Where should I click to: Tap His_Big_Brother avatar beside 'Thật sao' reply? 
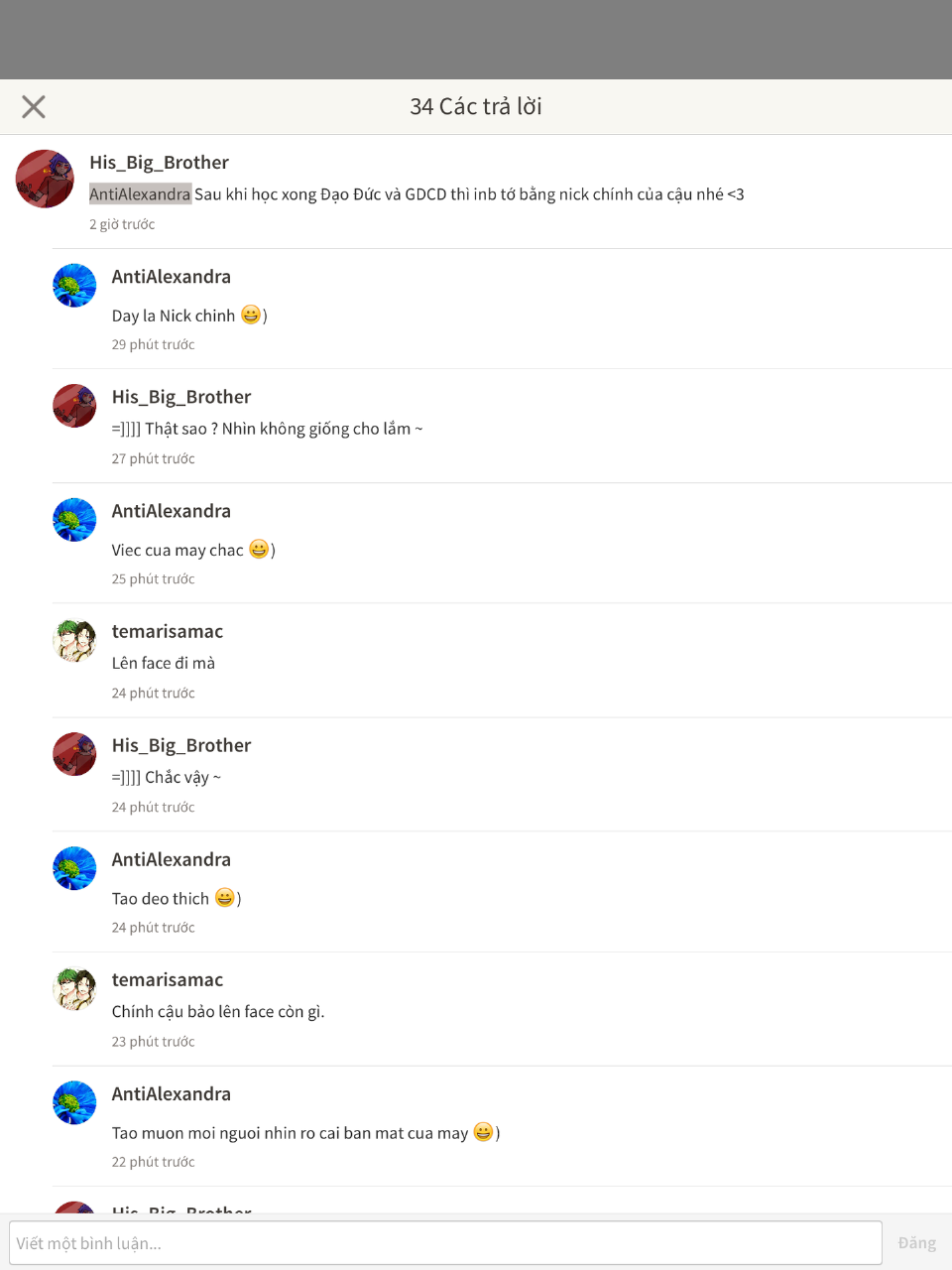click(x=74, y=406)
